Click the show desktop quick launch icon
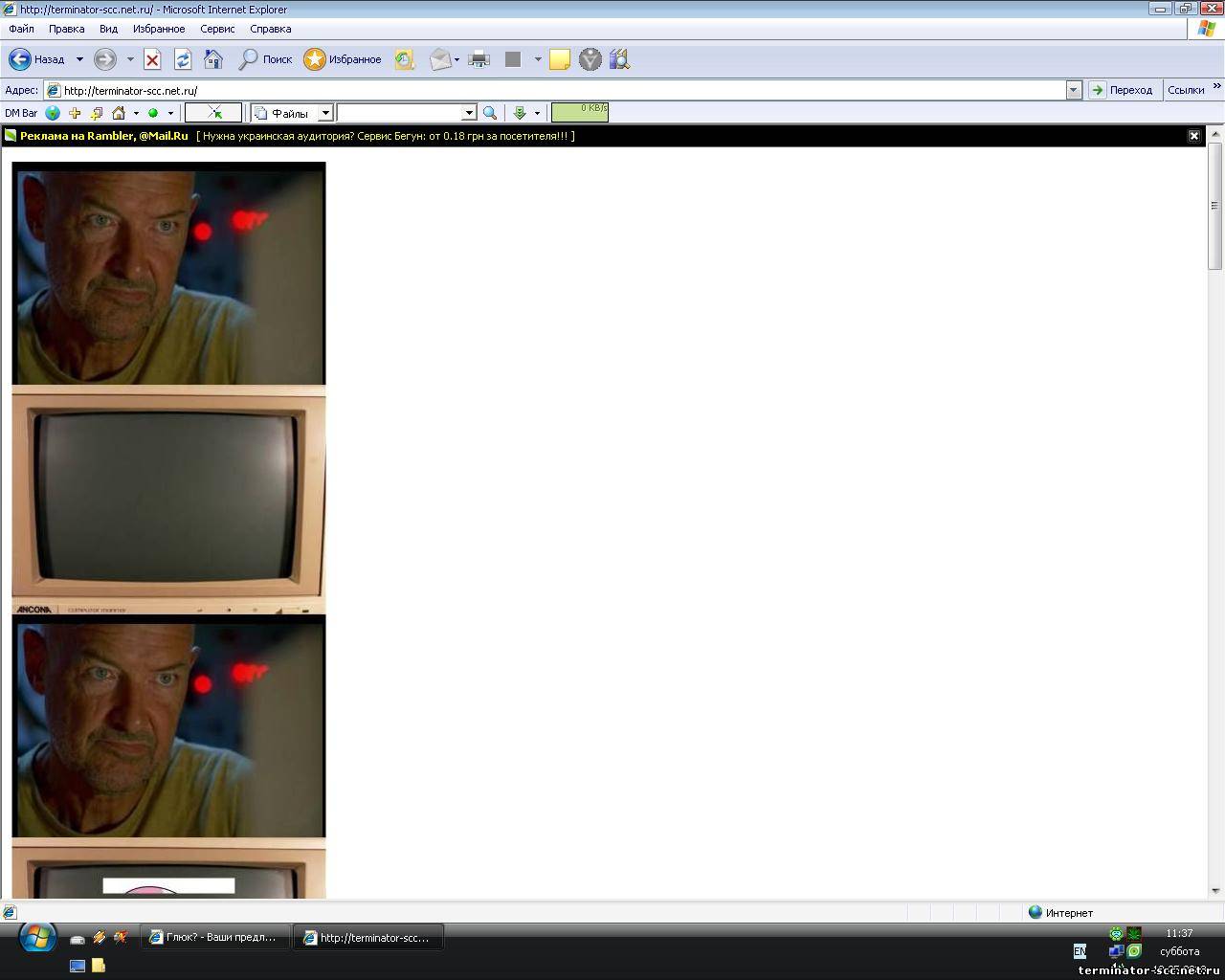This screenshot has height=980, width=1225. (x=78, y=966)
